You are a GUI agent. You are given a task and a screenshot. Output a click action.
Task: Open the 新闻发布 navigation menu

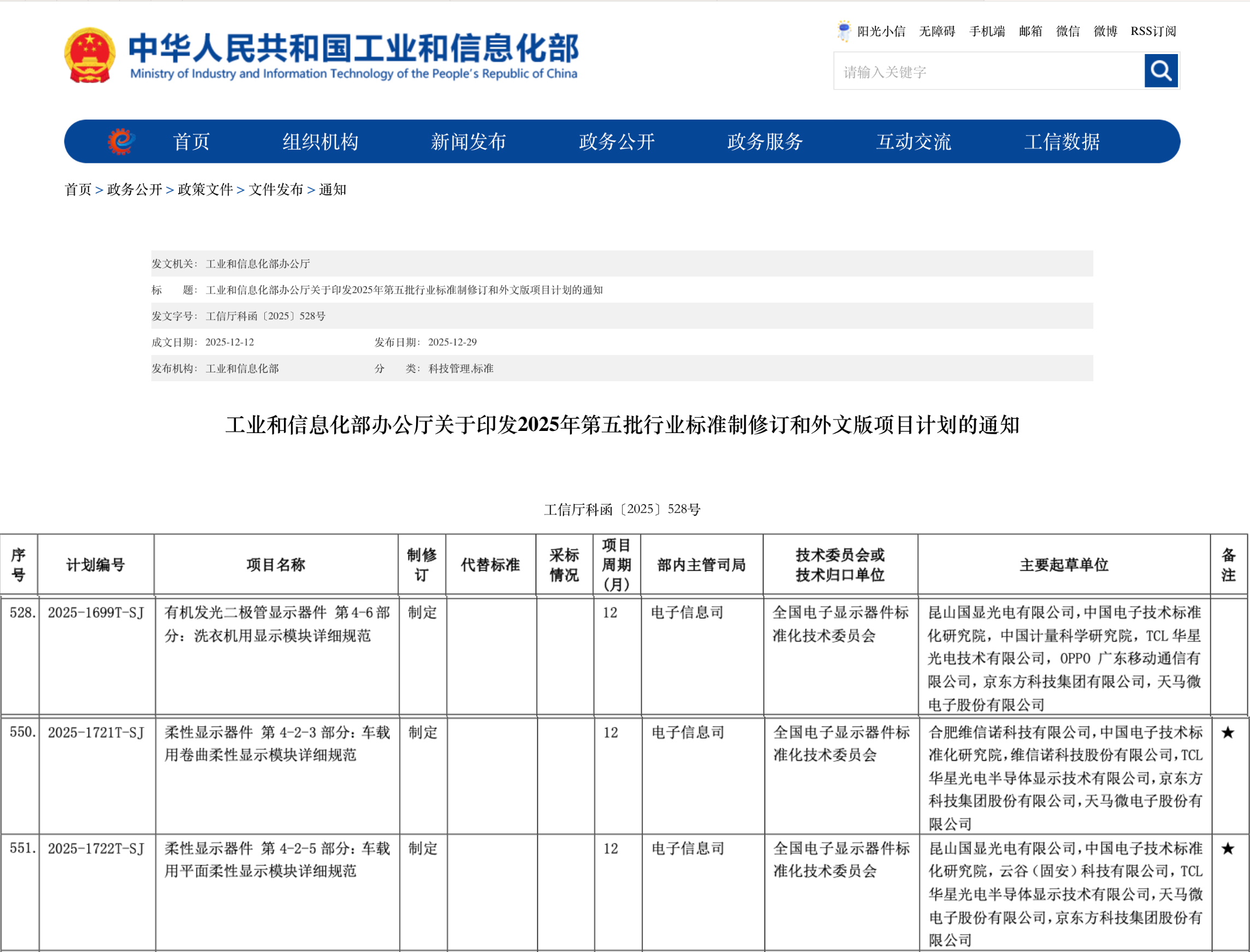pos(469,141)
